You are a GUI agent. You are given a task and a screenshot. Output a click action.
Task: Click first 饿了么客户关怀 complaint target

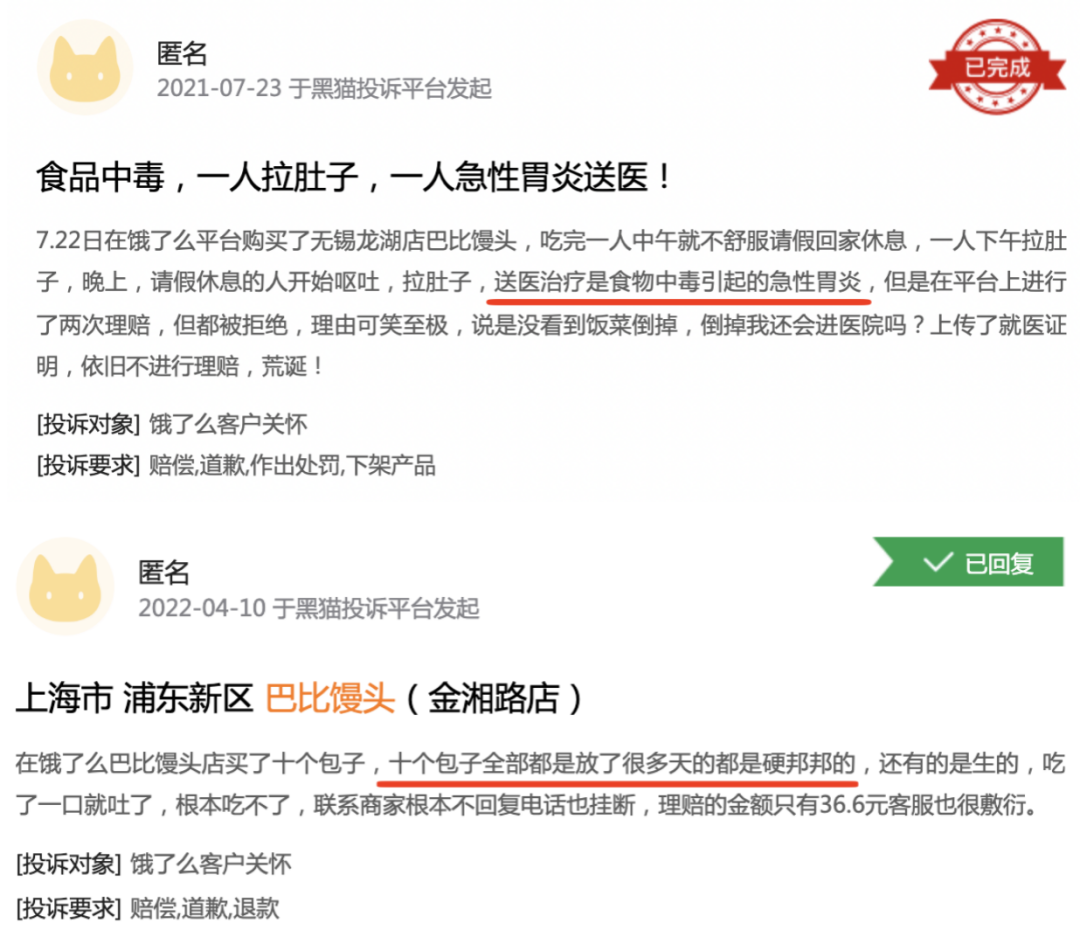tap(228, 424)
